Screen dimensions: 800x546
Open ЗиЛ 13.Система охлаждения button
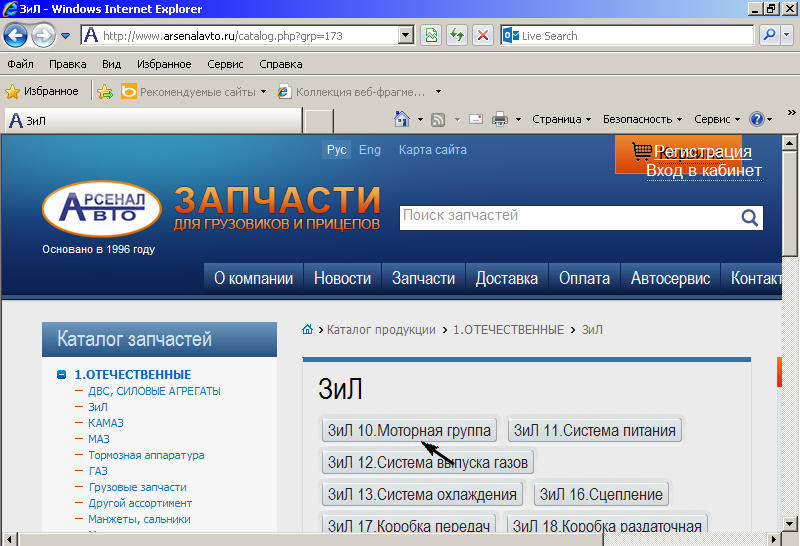422,494
